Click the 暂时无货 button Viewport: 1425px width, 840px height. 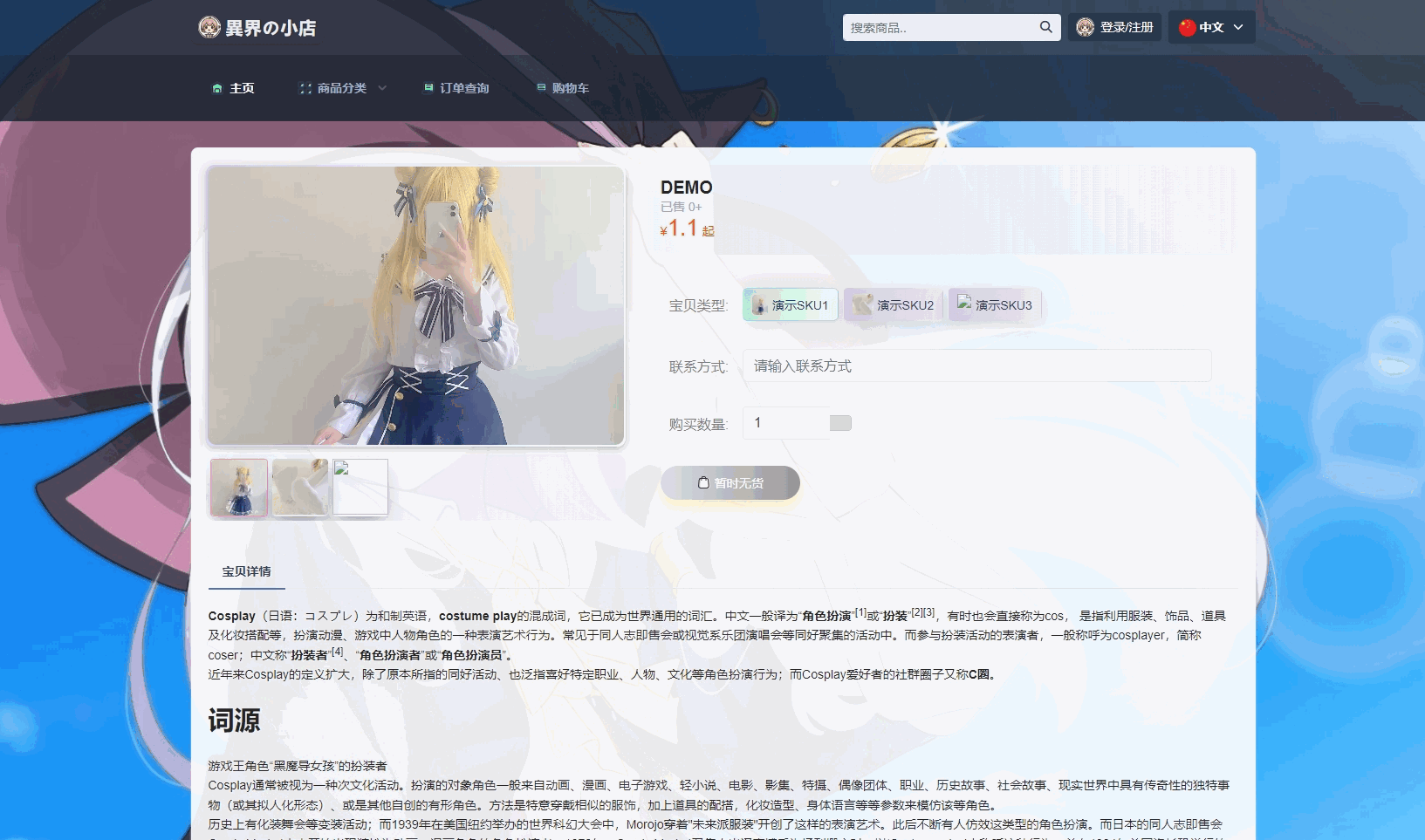coord(730,482)
